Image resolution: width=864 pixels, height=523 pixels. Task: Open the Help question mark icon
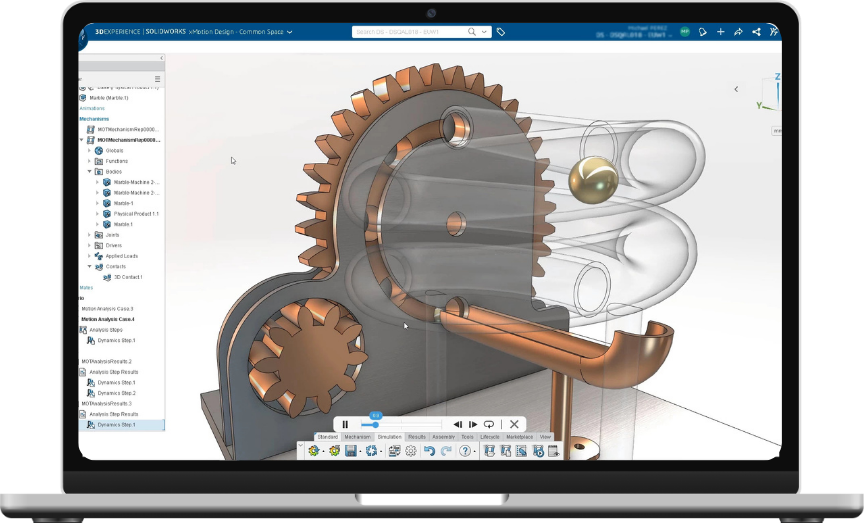point(465,450)
